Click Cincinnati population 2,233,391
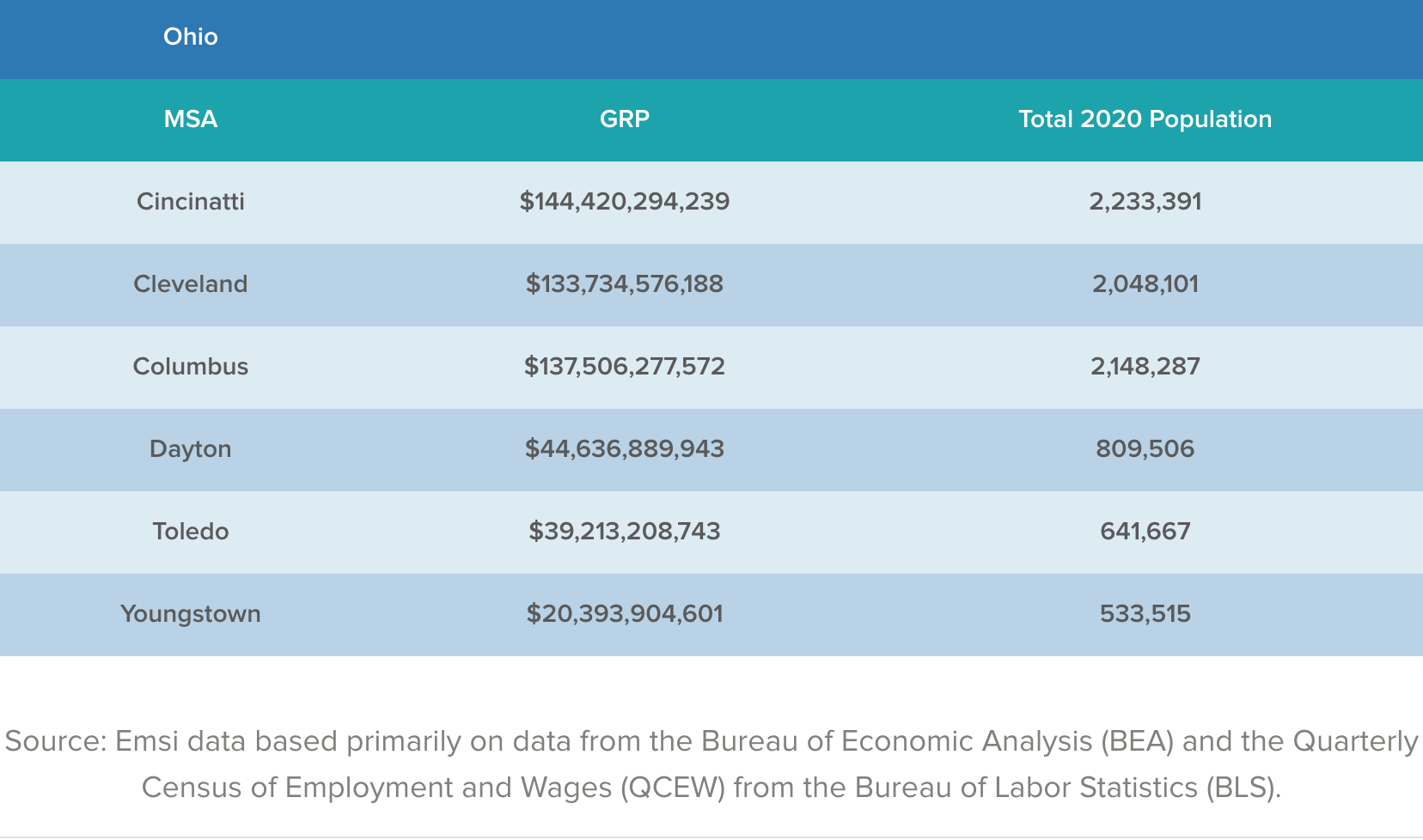This screenshot has height=840, width=1423. pyautogui.click(x=1145, y=202)
